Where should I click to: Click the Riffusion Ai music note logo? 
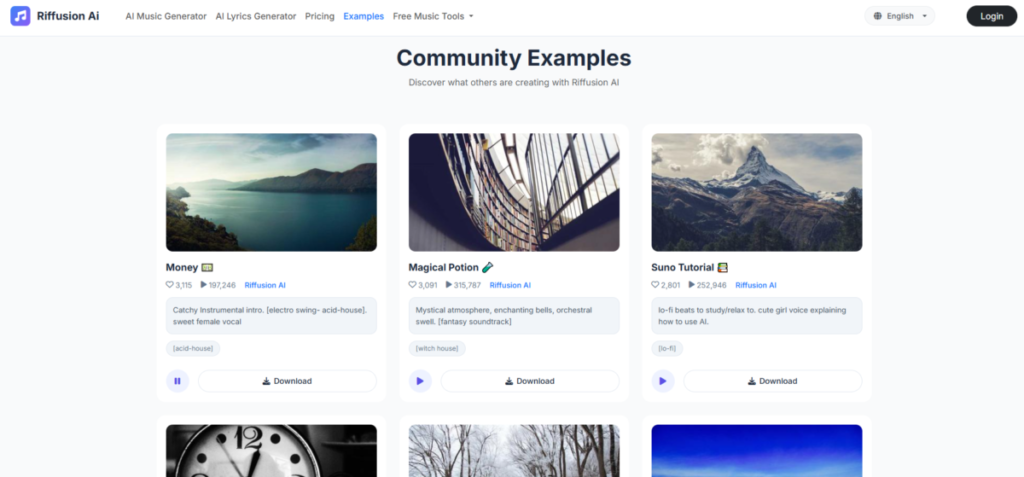click(20, 16)
